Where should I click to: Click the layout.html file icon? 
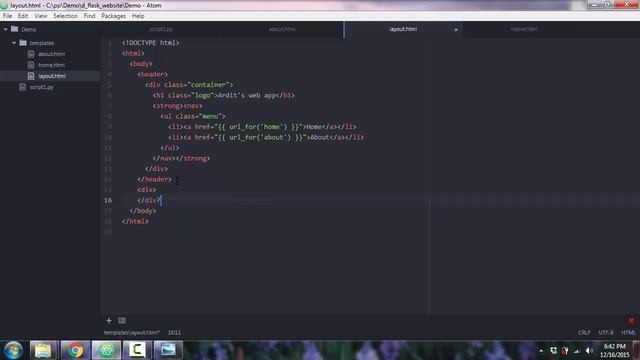click(31, 76)
